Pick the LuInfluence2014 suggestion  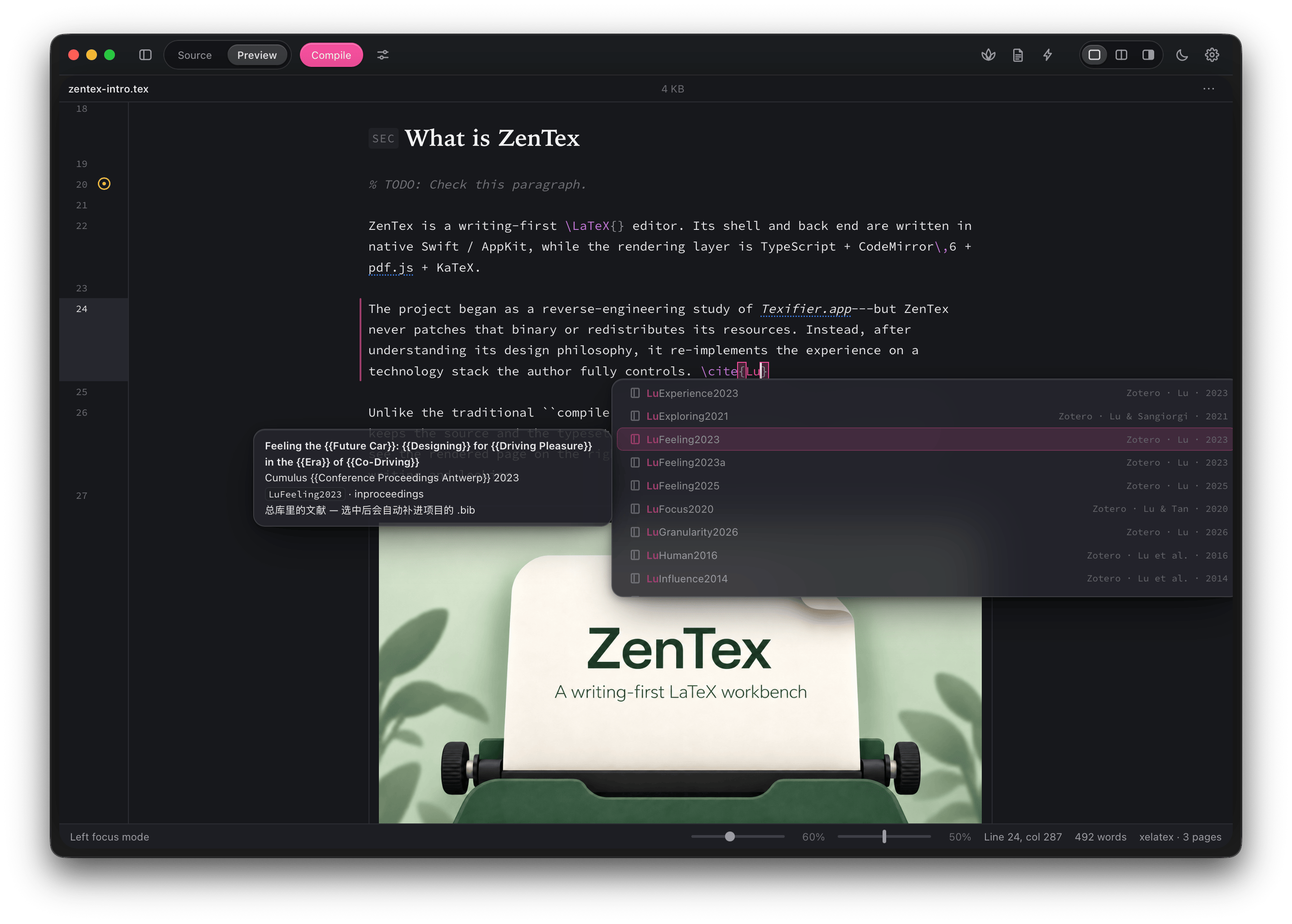(x=924, y=579)
